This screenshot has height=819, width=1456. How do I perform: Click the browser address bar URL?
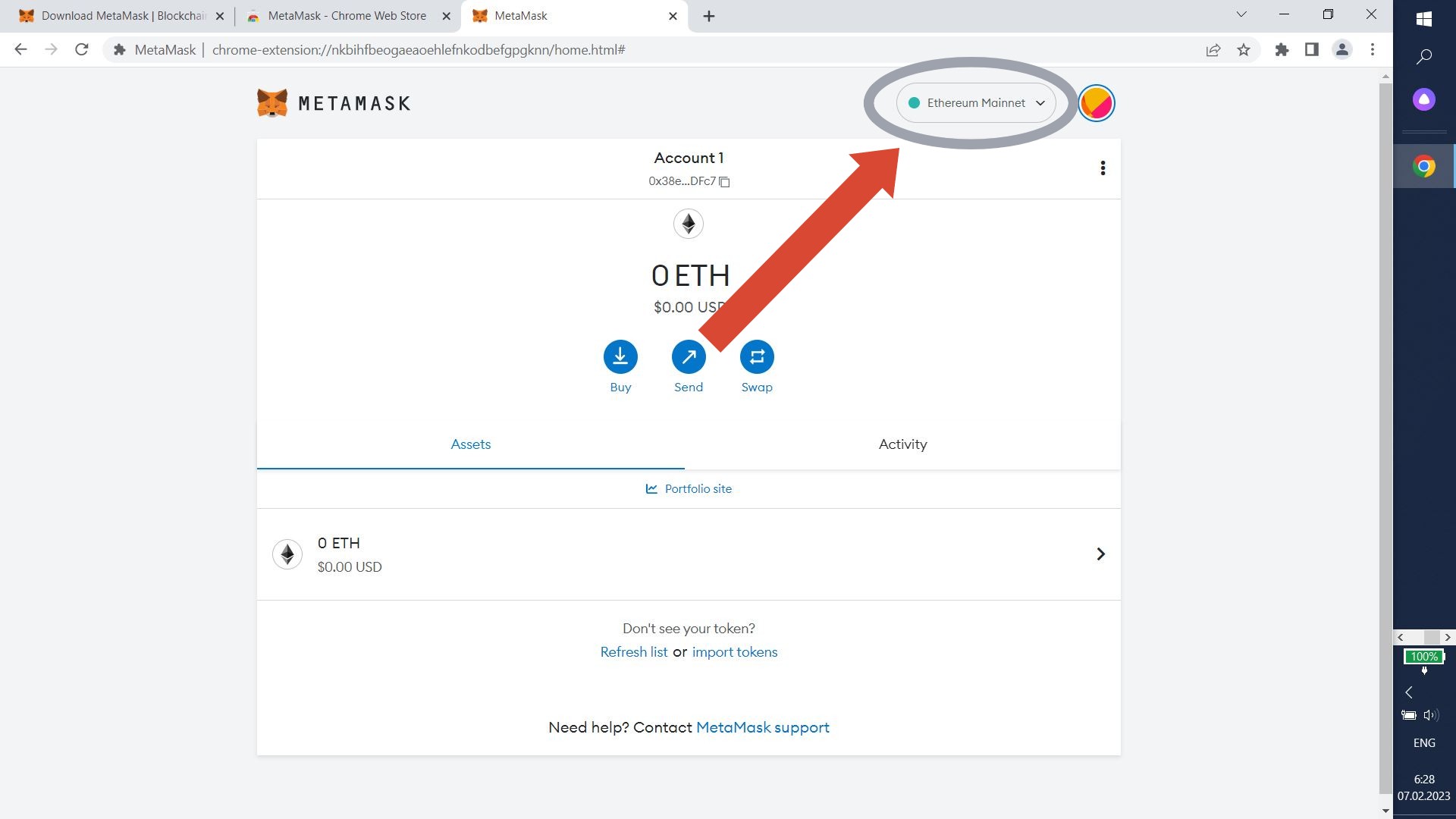tap(418, 50)
